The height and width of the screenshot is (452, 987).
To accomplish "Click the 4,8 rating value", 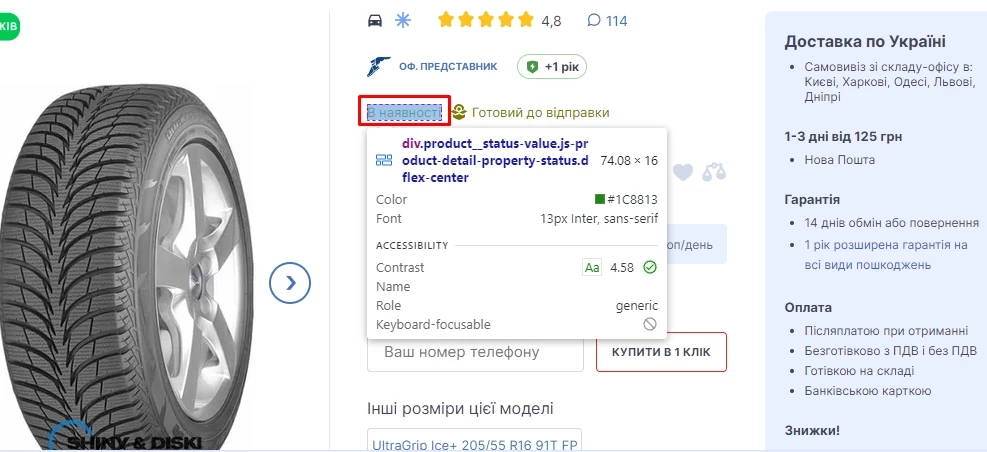I will click(551, 21).
